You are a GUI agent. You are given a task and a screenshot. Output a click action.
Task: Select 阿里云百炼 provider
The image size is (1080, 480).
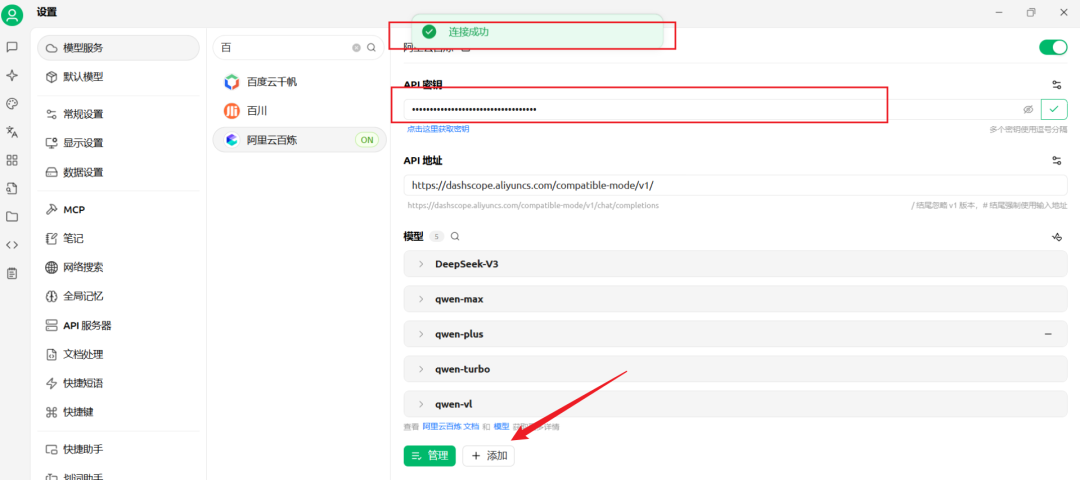tap(299, 140)
